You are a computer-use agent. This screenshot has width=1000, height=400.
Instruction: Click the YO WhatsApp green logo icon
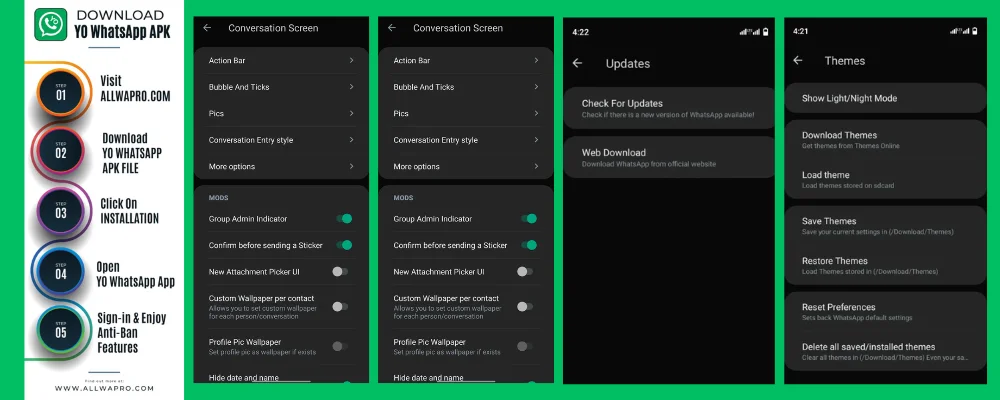[50, 24]
